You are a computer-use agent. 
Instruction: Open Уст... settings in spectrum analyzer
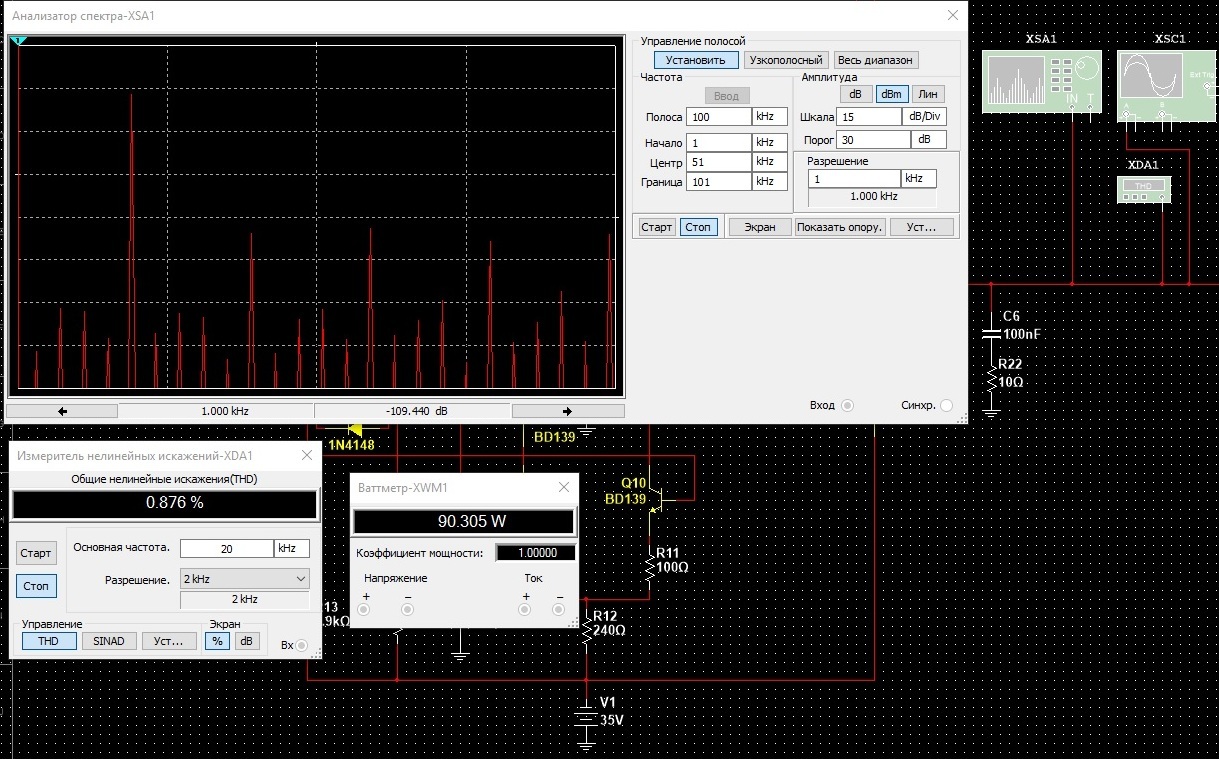click(922, 227)
